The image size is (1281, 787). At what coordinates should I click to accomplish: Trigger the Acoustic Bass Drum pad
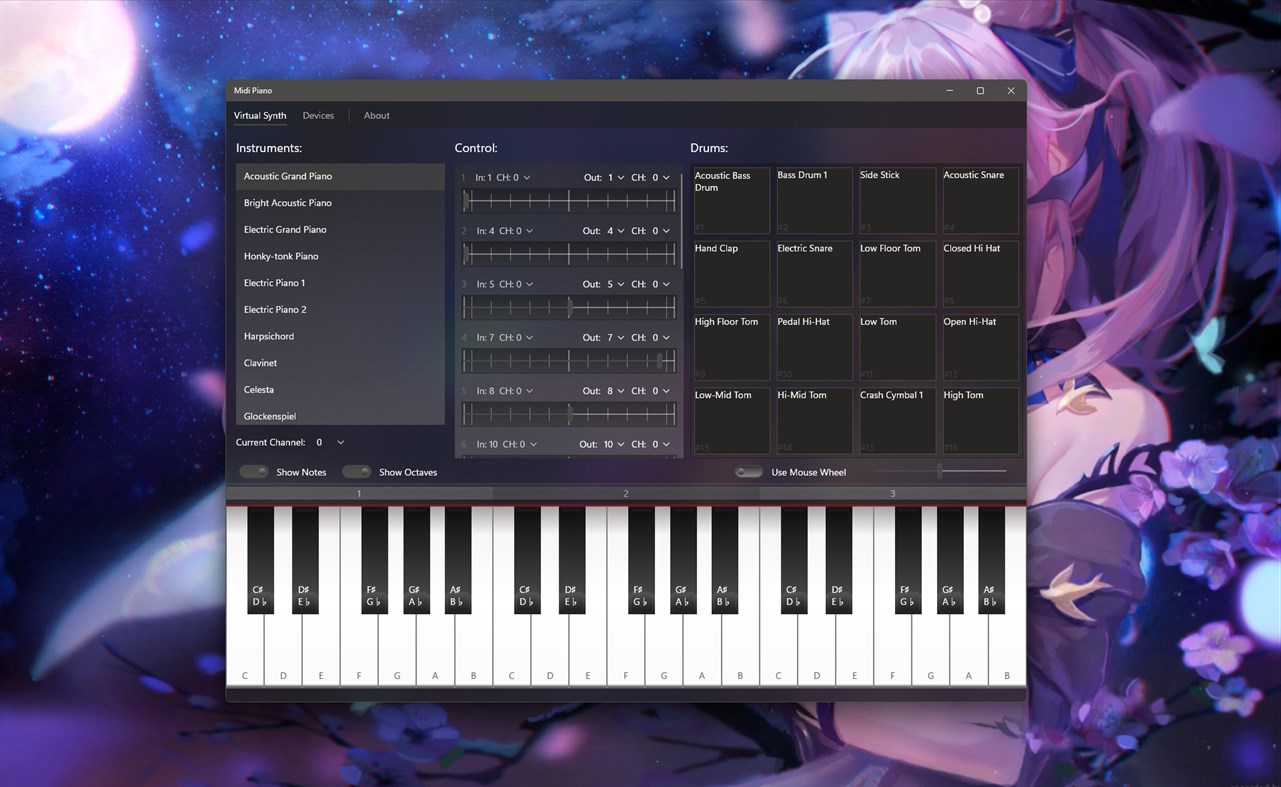coord(730,200)
